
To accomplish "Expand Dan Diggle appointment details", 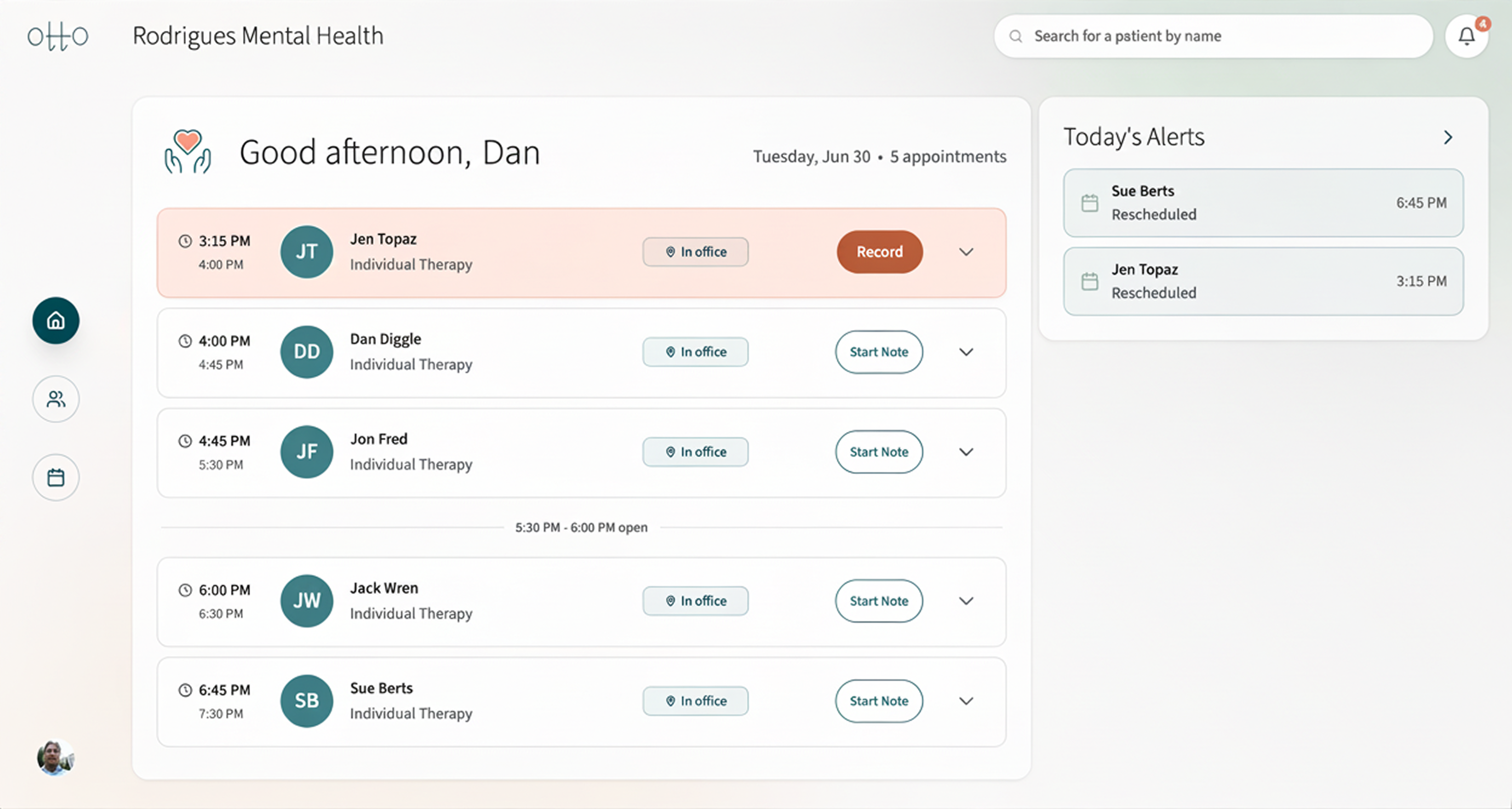I will [966, 352].
